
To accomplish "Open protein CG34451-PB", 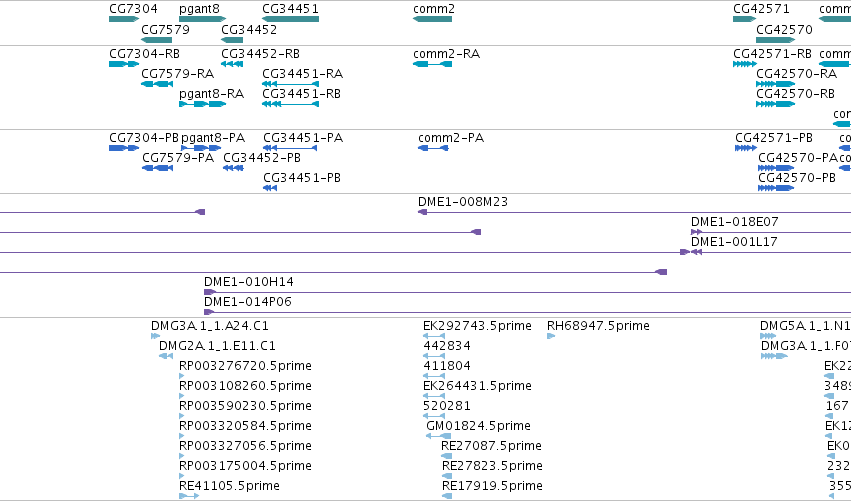I will pos(302,178).
